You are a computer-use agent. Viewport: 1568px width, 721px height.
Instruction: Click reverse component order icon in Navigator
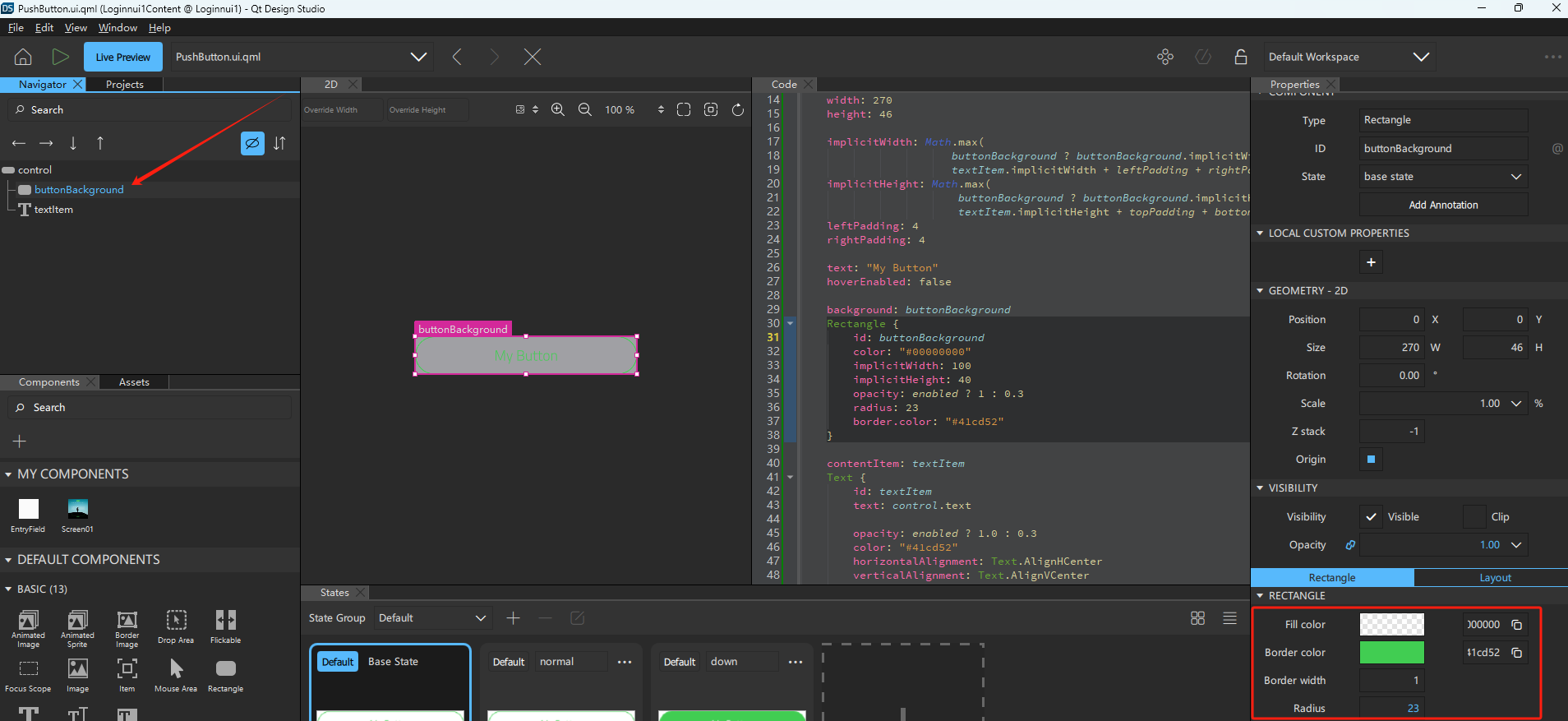(x=279, y=143)
